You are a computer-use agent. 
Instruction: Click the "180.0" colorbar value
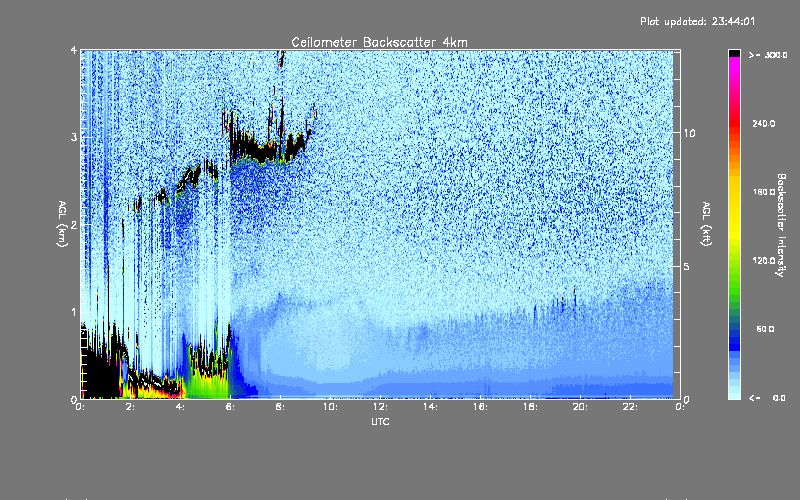(764, 192)
